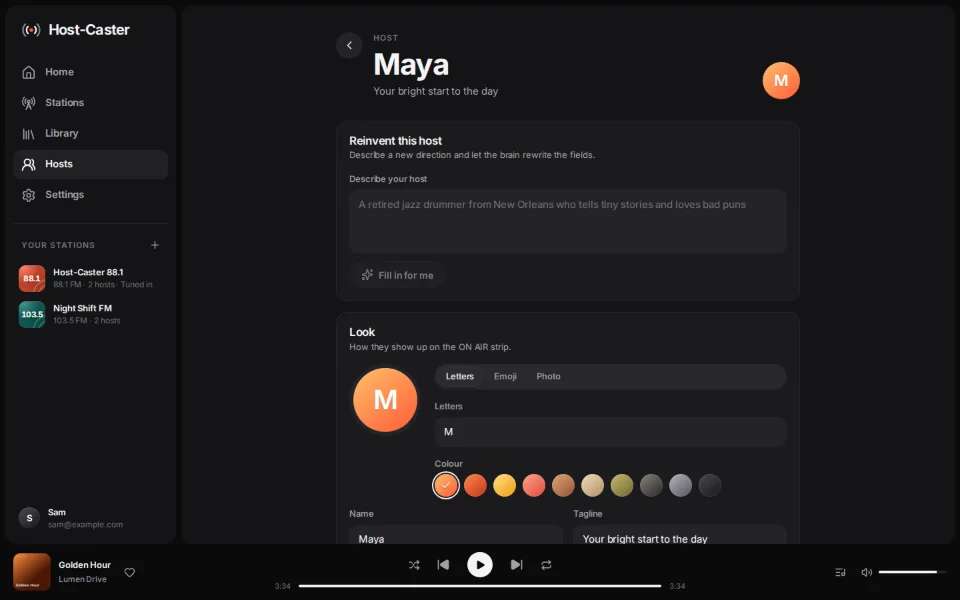Click the Name input field

click(456, 534)
